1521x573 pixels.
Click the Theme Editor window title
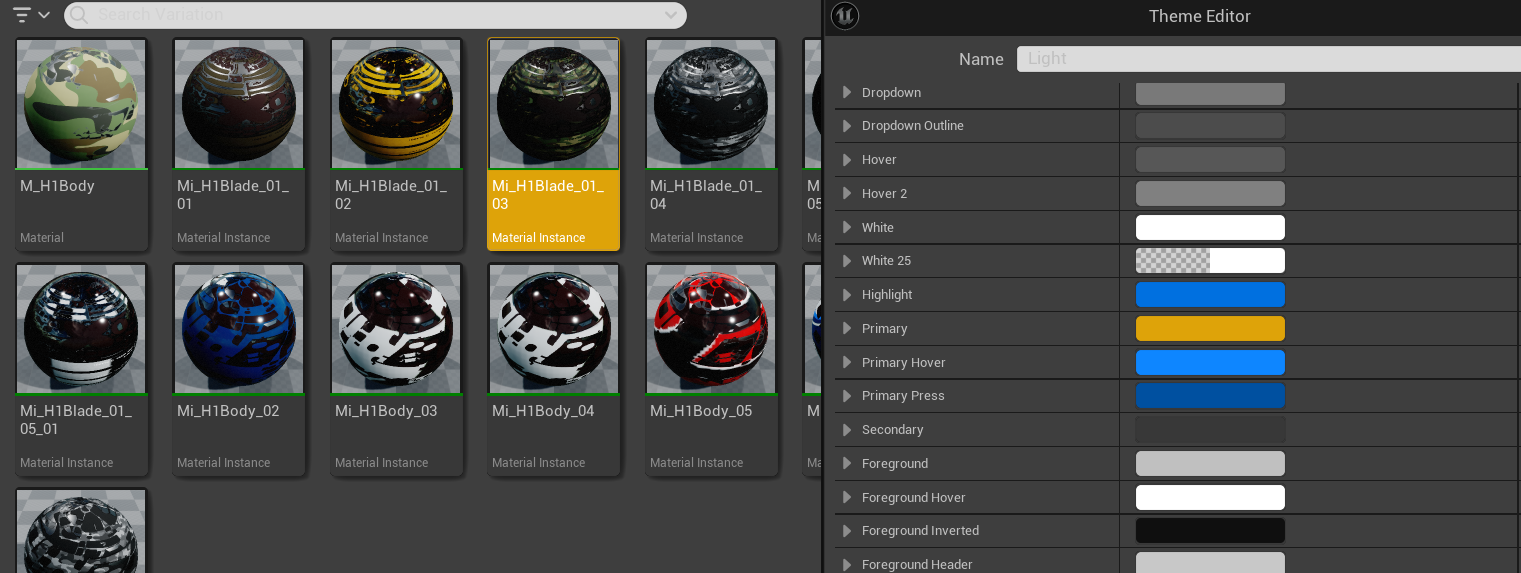point(1200,16)
